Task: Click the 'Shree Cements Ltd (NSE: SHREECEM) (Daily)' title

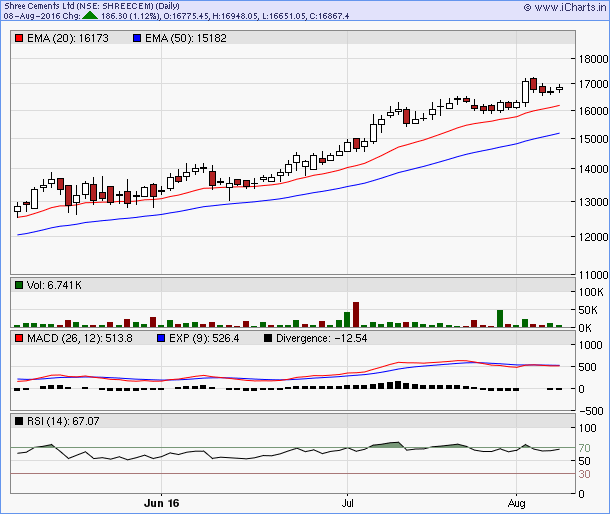Action: [92, 6]
